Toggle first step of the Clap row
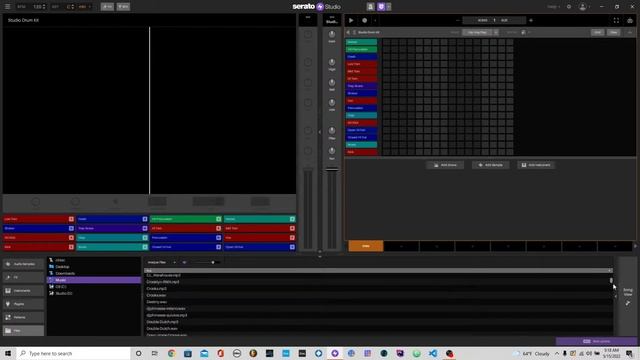The image size is (640, 360). [387, 115]
